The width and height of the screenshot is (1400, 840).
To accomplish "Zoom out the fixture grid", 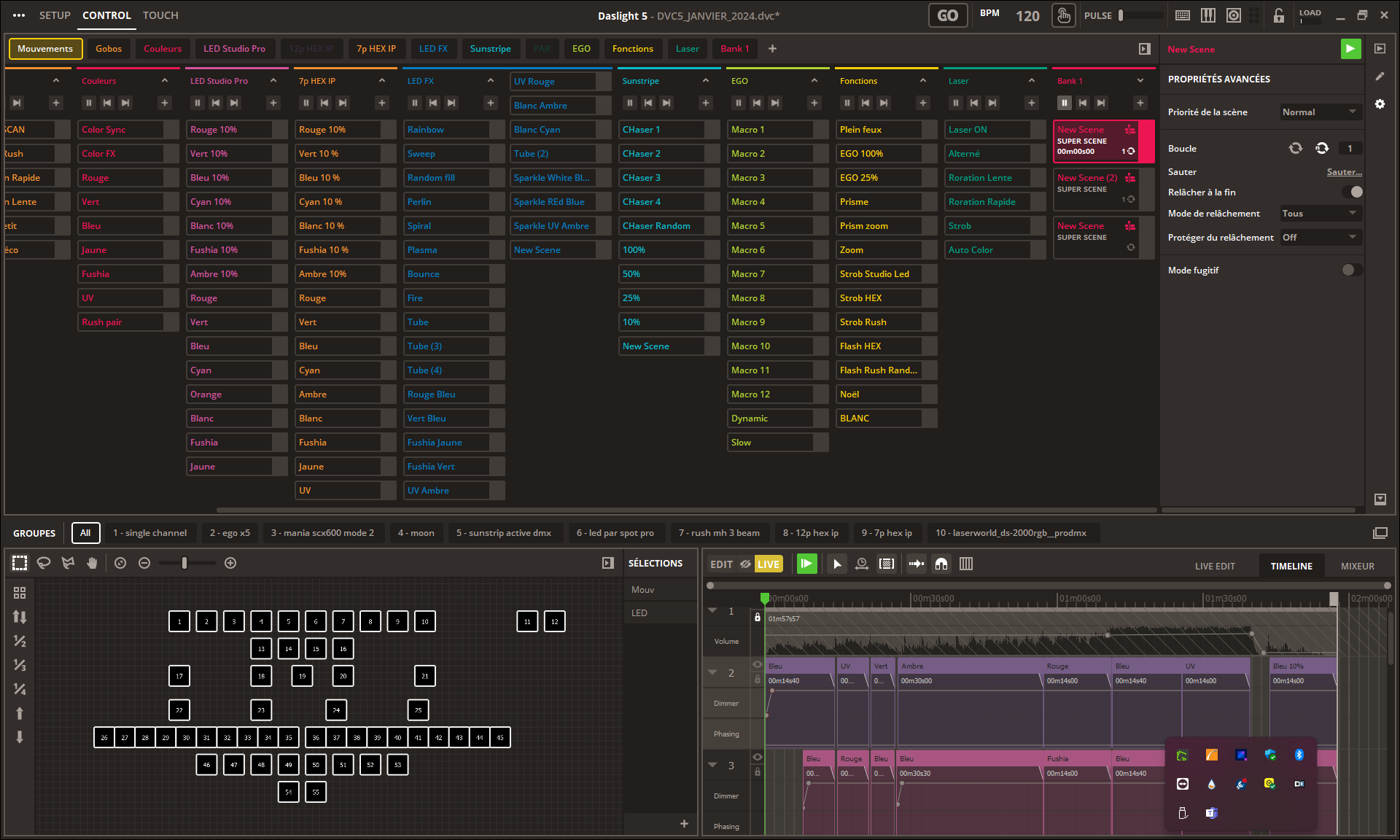I will (144, 563).
